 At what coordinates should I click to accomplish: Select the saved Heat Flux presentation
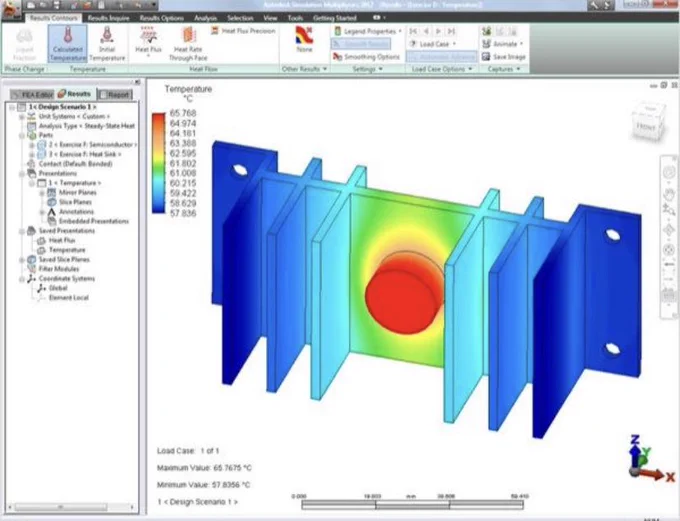pyautogui.click(x=56, y=240)
